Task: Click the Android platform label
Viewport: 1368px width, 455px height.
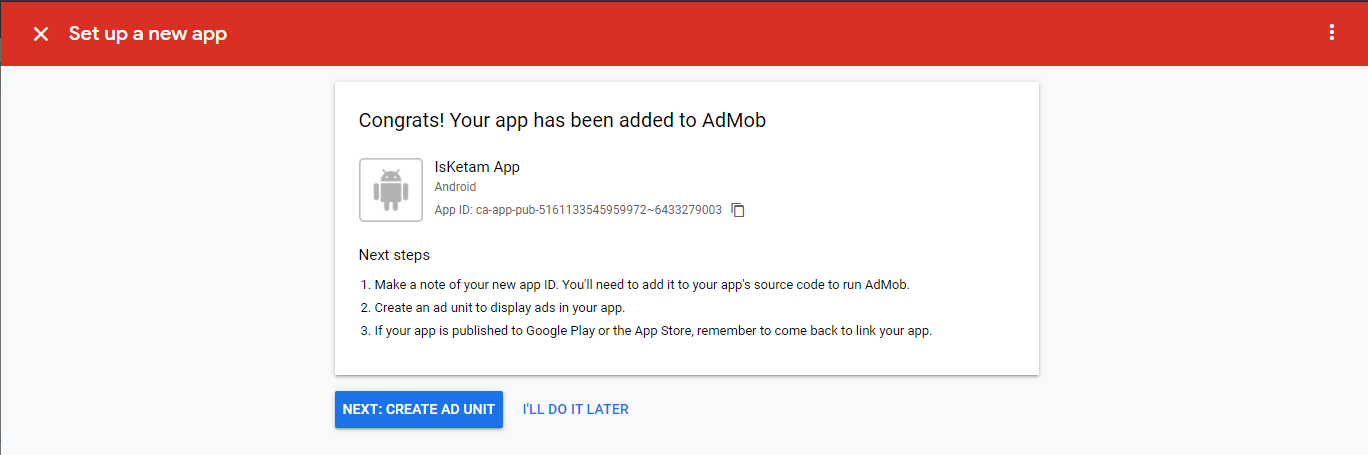Action: pyautogui.click(x=455, y=187)
